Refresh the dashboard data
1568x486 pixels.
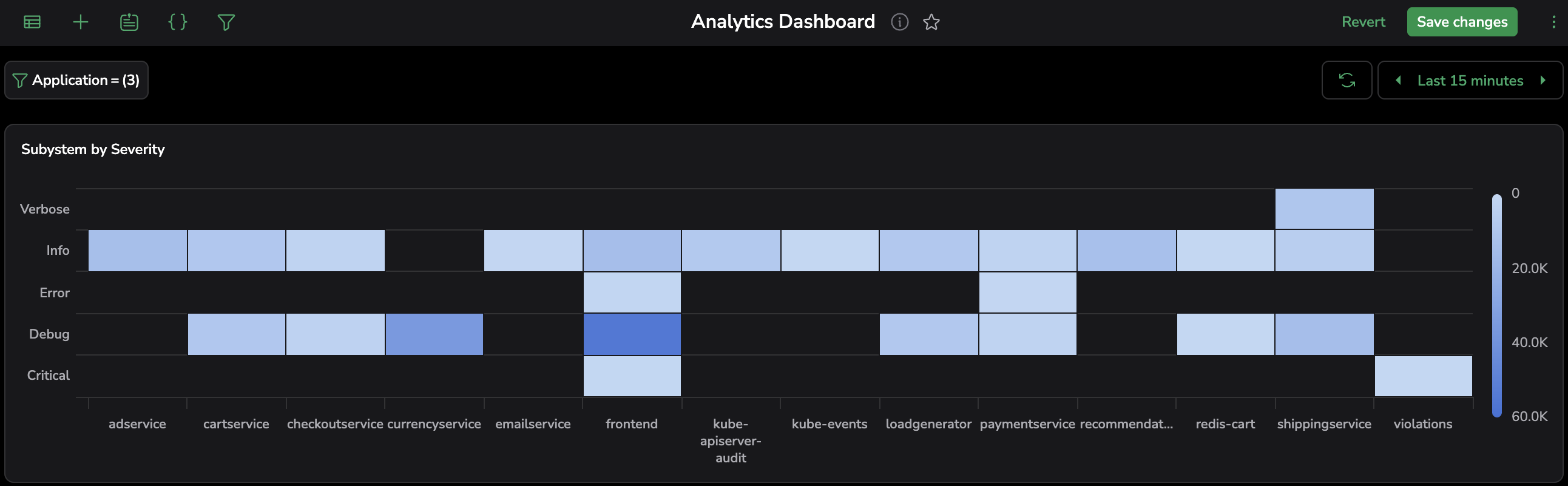click(1346, 80)
